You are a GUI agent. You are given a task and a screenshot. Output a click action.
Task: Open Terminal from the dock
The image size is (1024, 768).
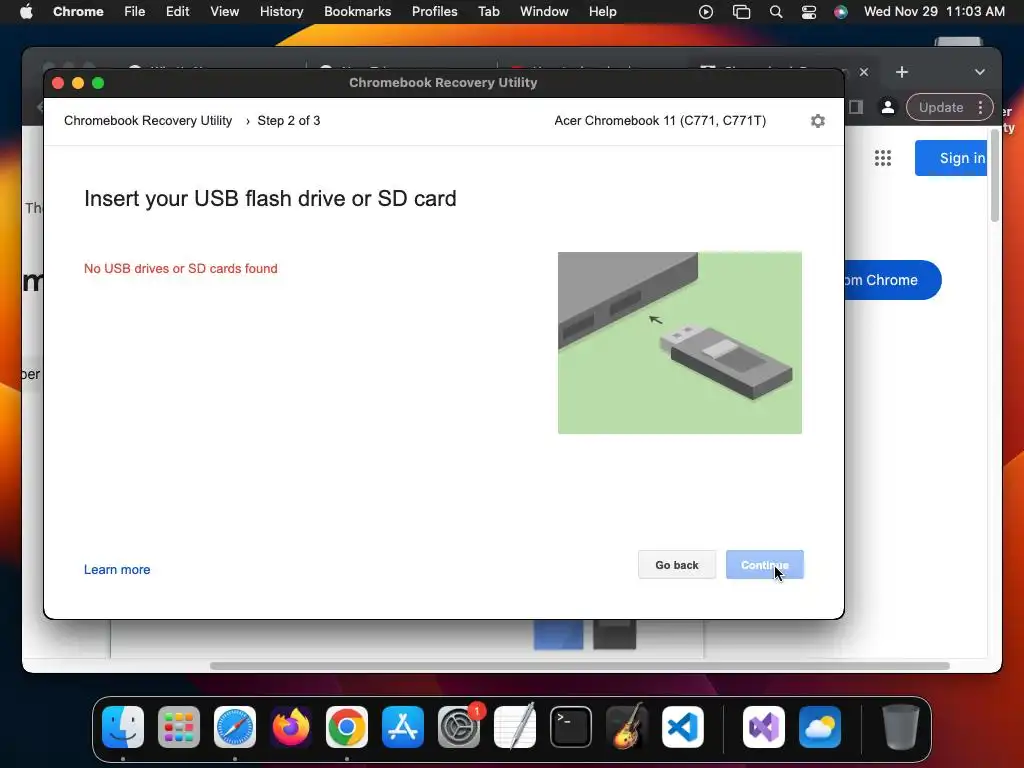pos(571,727)
